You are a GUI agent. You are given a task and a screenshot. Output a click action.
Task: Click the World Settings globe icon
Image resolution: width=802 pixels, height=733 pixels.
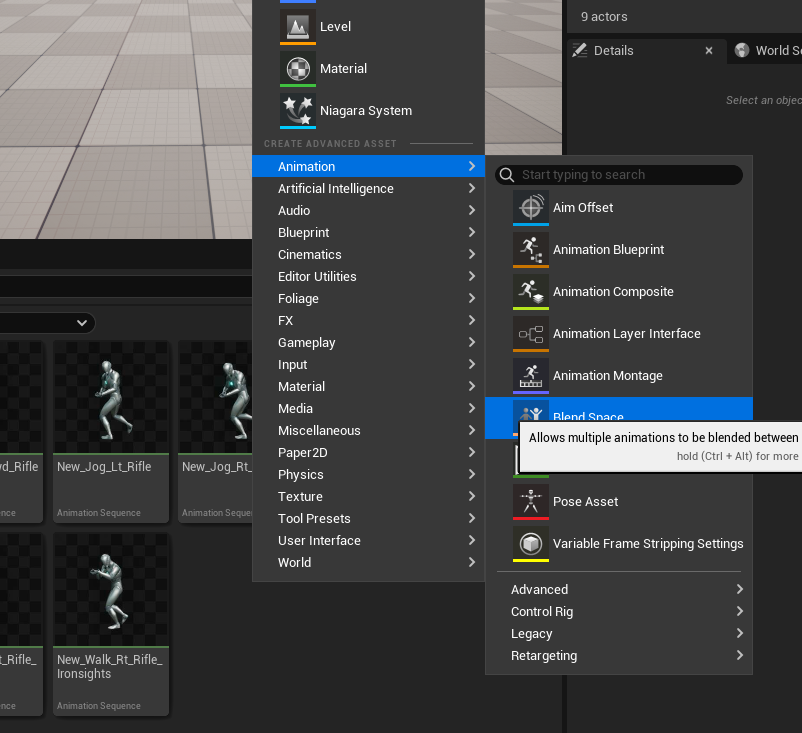742,50
